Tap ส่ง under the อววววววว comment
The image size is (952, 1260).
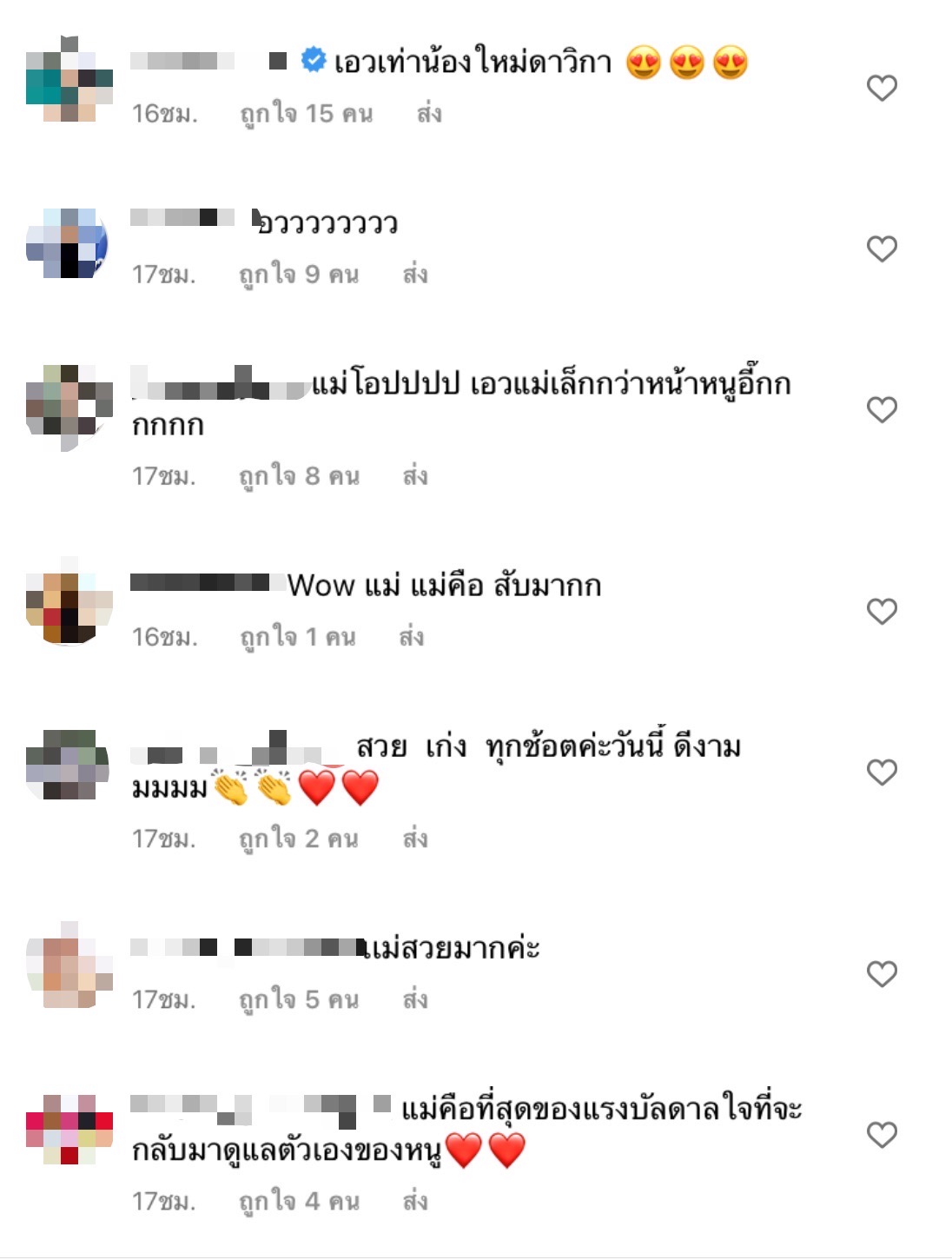click(x=415, y=275)
